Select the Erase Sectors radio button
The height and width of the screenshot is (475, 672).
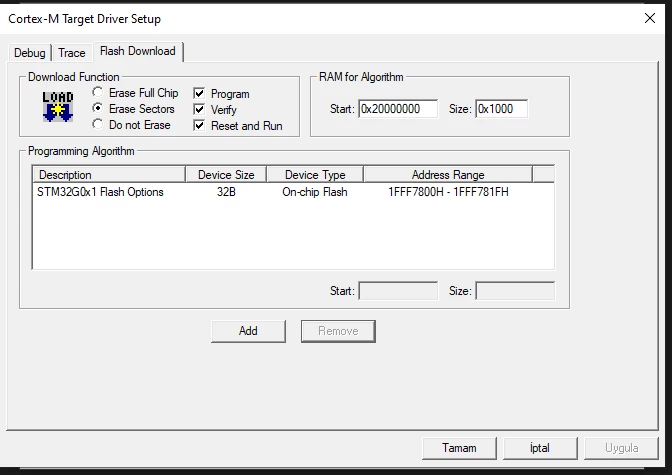98,108
